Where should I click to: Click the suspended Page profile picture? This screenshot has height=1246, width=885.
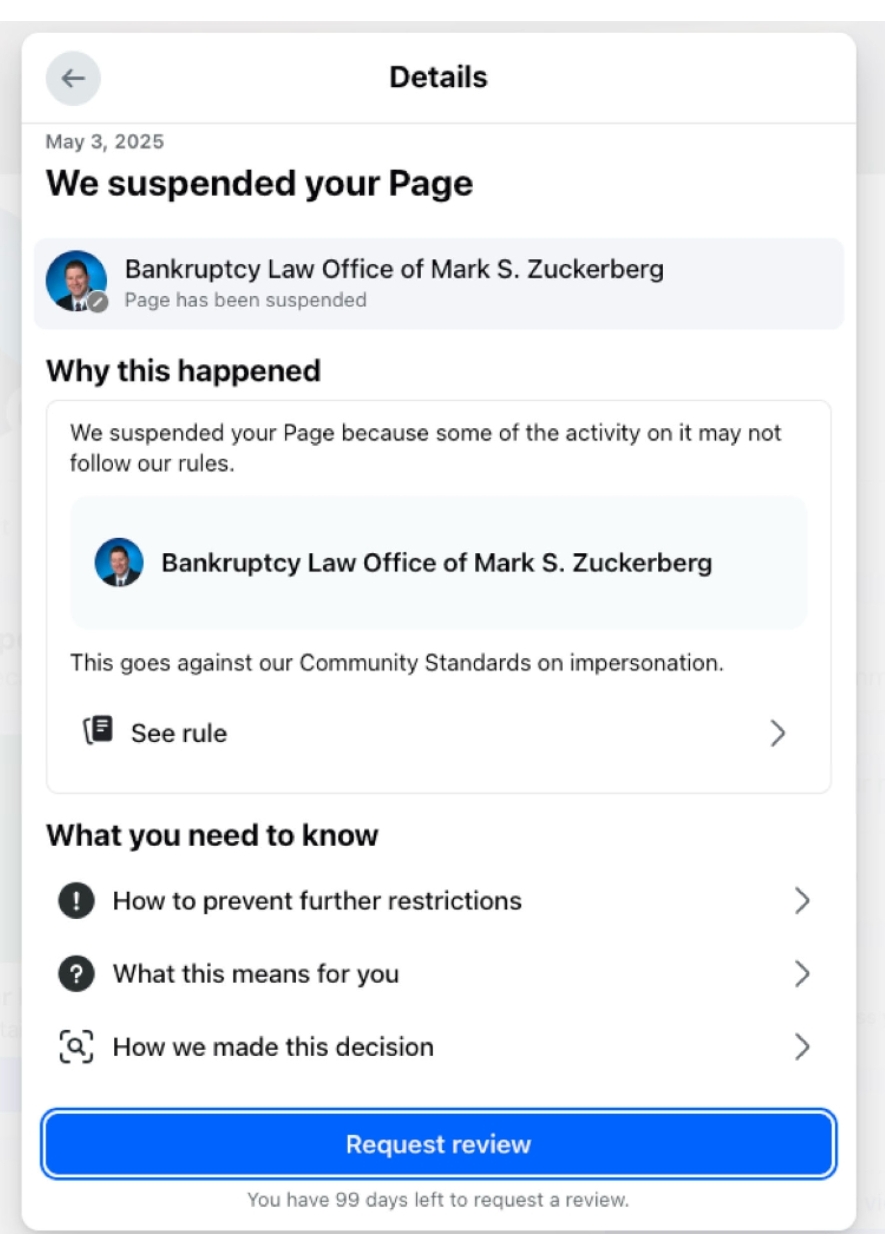click(76, 281)
